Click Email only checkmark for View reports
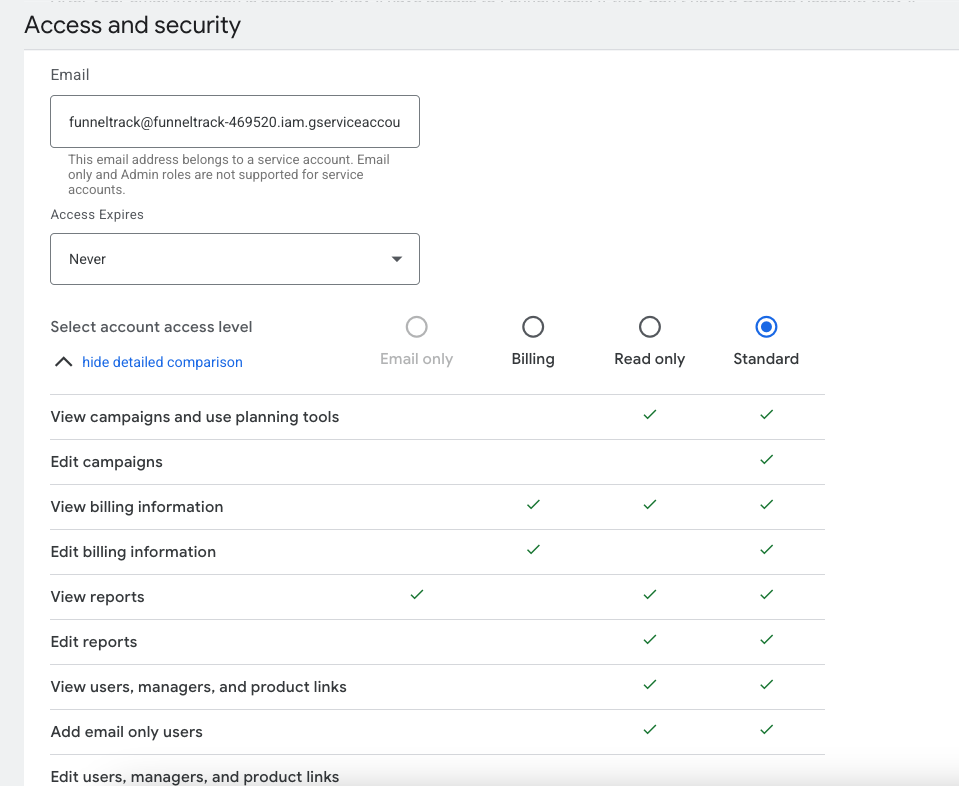The width and height of the screenshot is (959, 786). click(x=417, y=595)
